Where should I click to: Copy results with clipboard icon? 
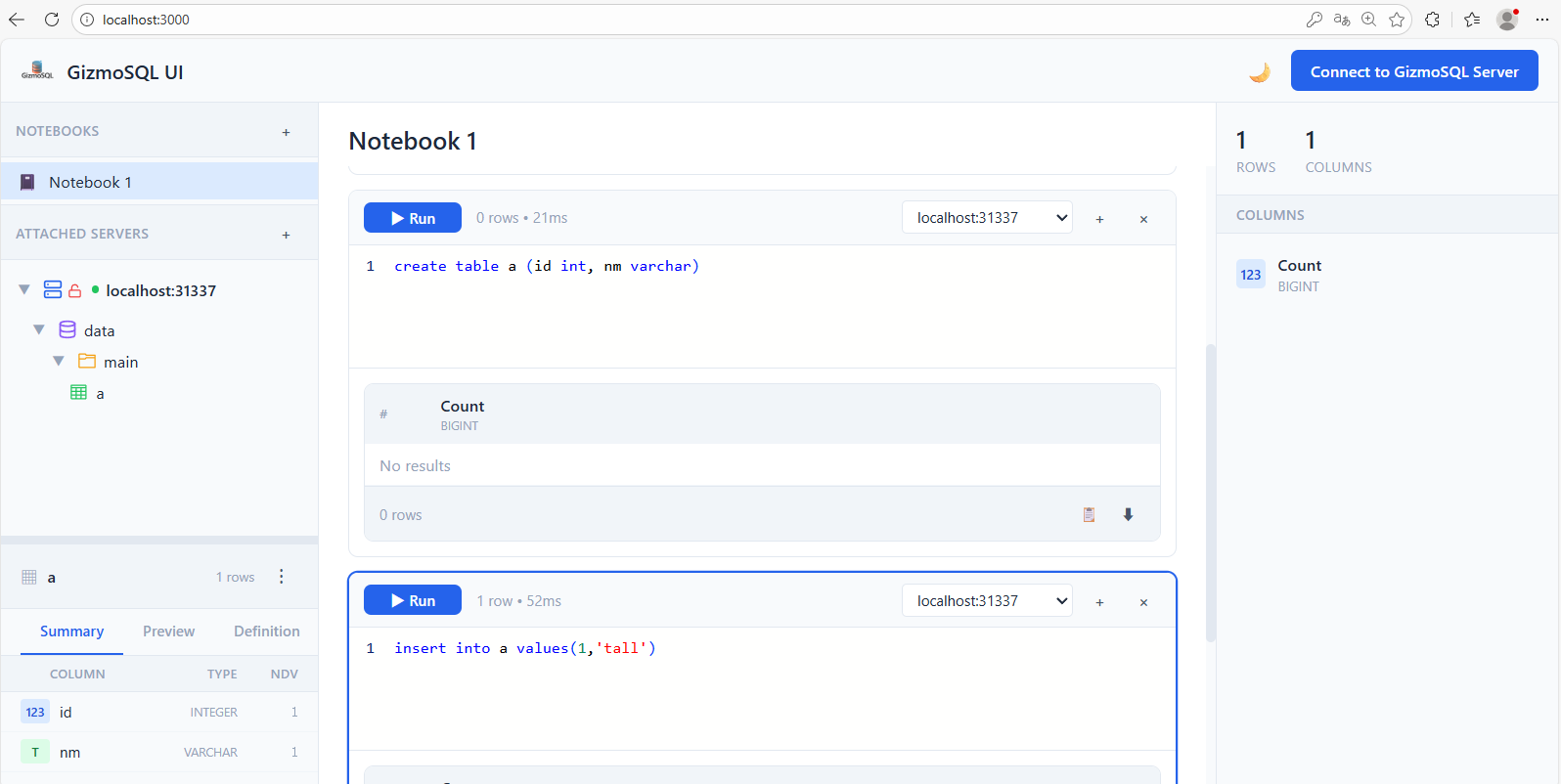1089,514
